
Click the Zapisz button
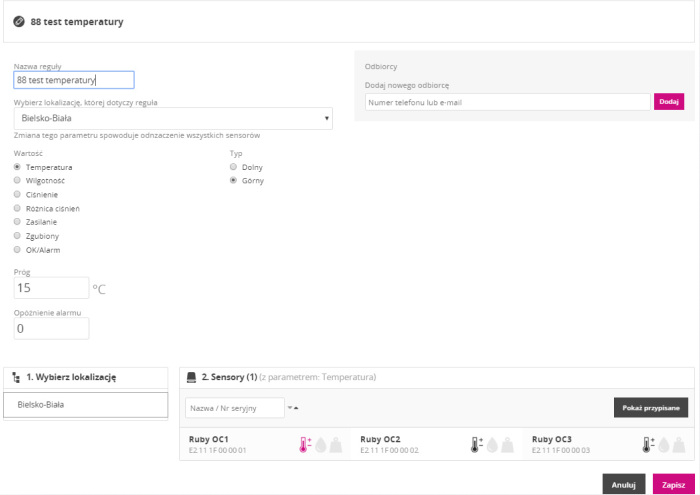point(674,484)
